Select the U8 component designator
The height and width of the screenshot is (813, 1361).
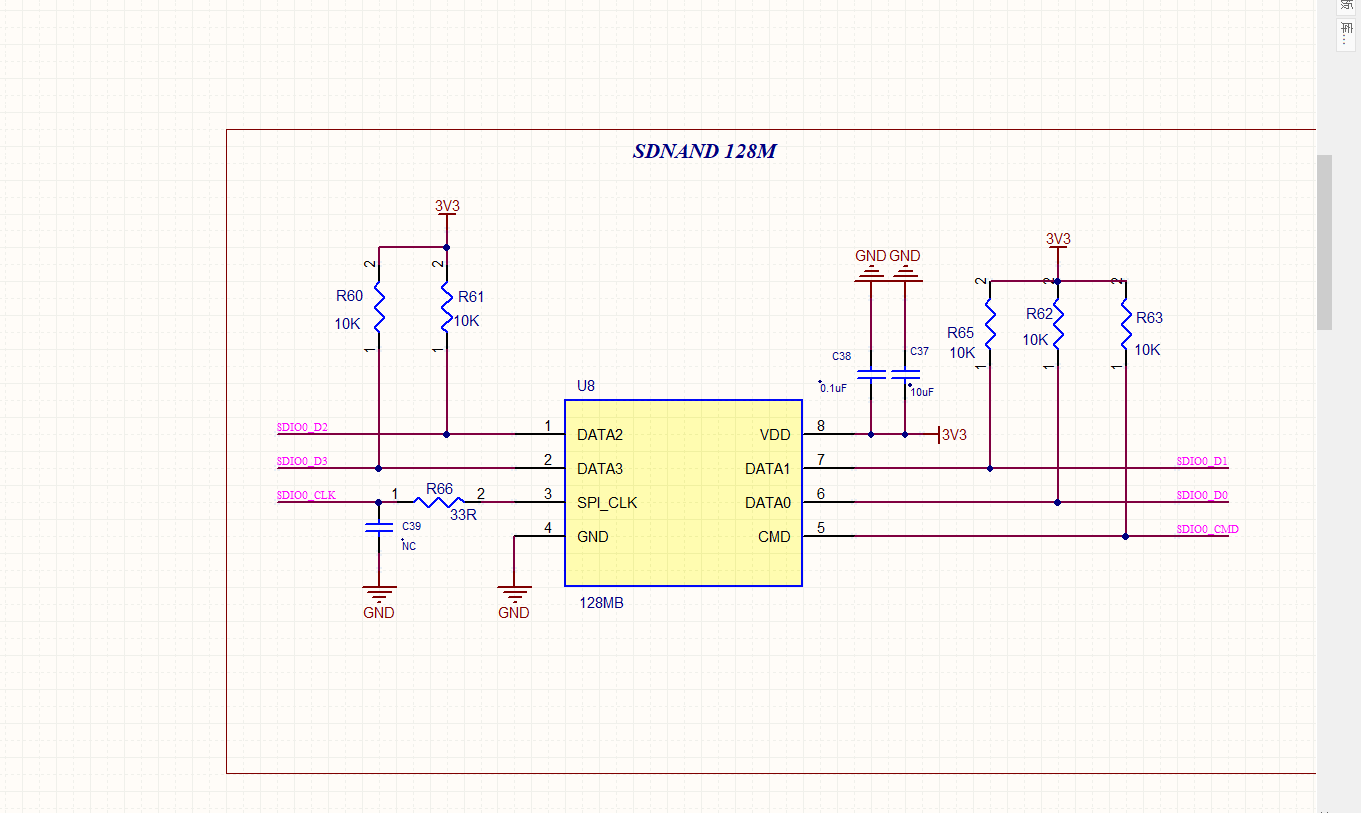586,386
